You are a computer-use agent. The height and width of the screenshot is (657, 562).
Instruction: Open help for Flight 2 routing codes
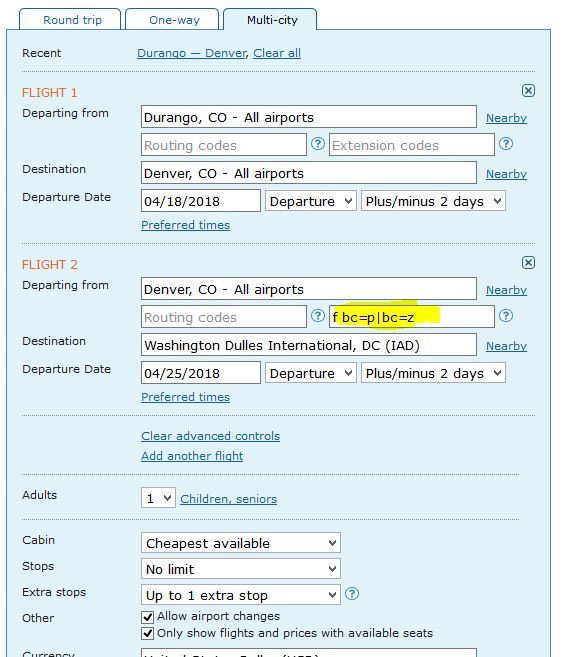[x=318, y=316]
